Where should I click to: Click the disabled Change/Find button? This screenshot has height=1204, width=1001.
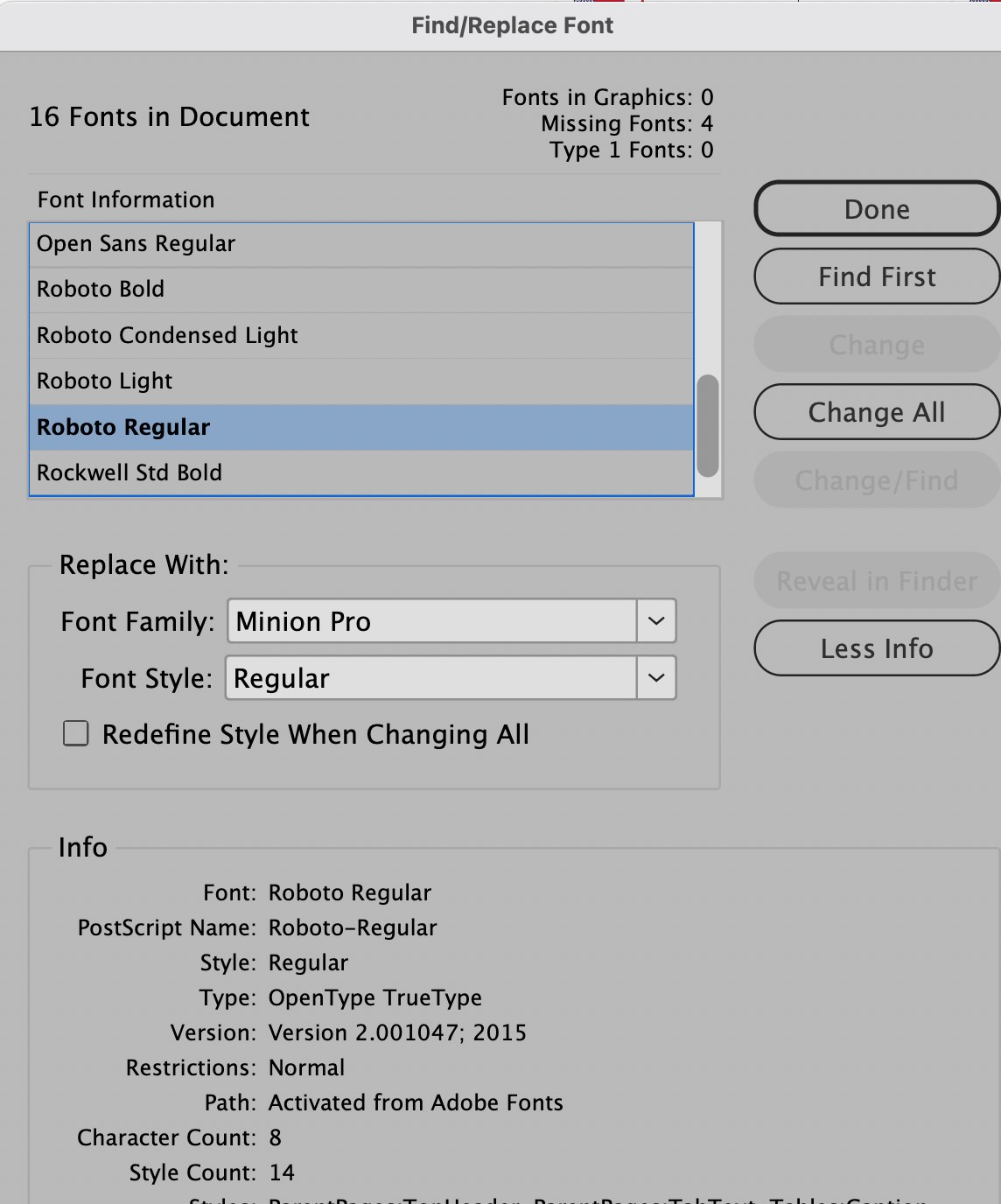pos(877,480)
